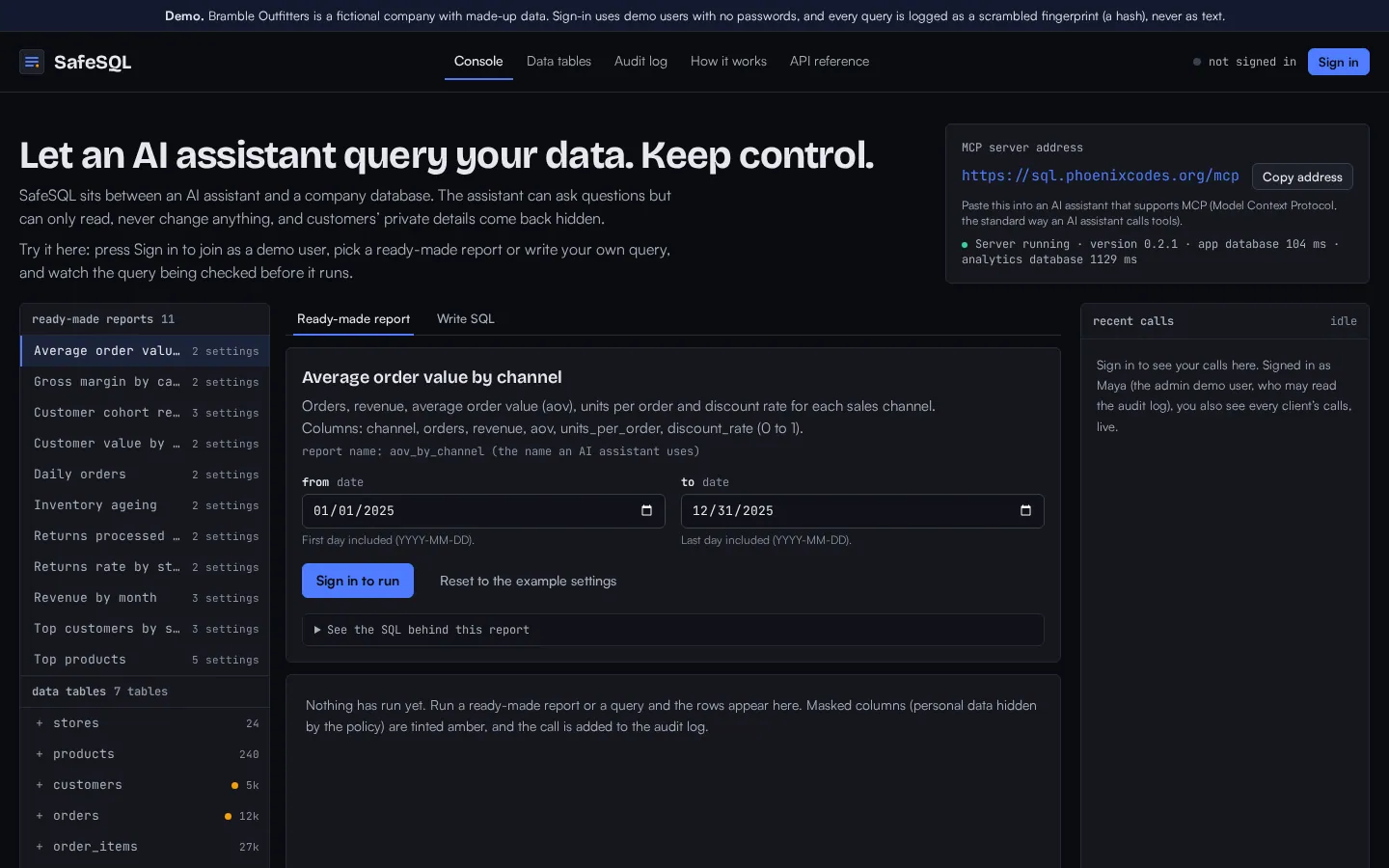The image size is (1389, 868).
Task: Go to Data tables page
Action: (x=558, y=62)
